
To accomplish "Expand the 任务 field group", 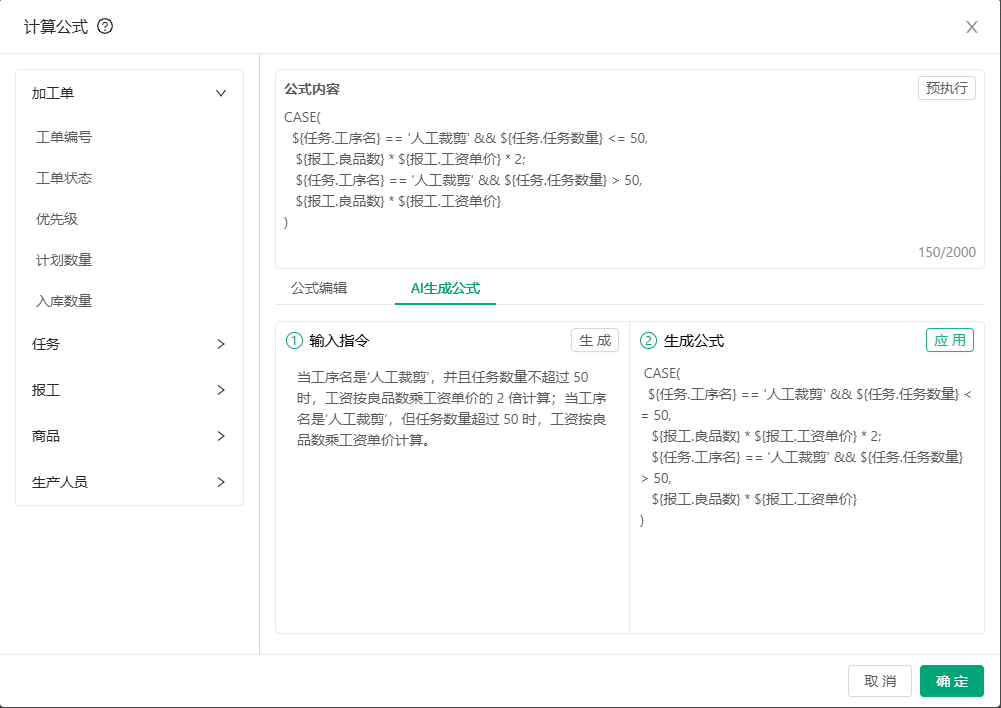I will point(221,344).
